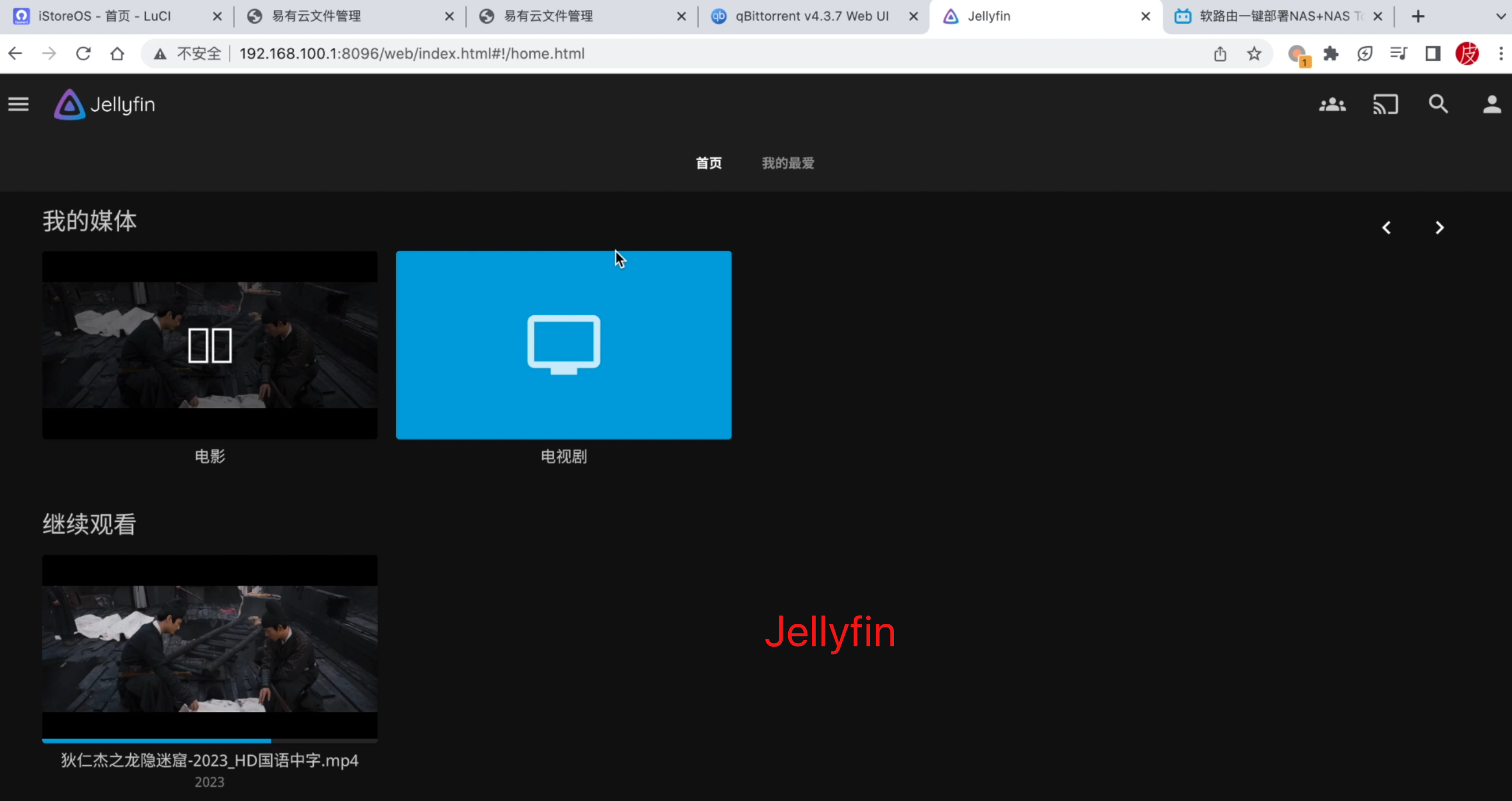Open the Jellyfin navigation drawer menu
This screenshot has width=1512, height=801.
pos(18,104)
